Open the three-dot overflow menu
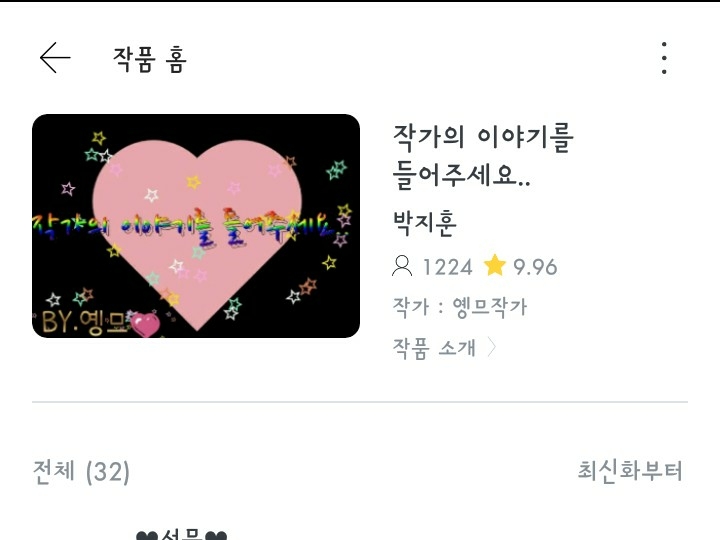Viewport: 720px width, 540px height. [x=664, y=58]
